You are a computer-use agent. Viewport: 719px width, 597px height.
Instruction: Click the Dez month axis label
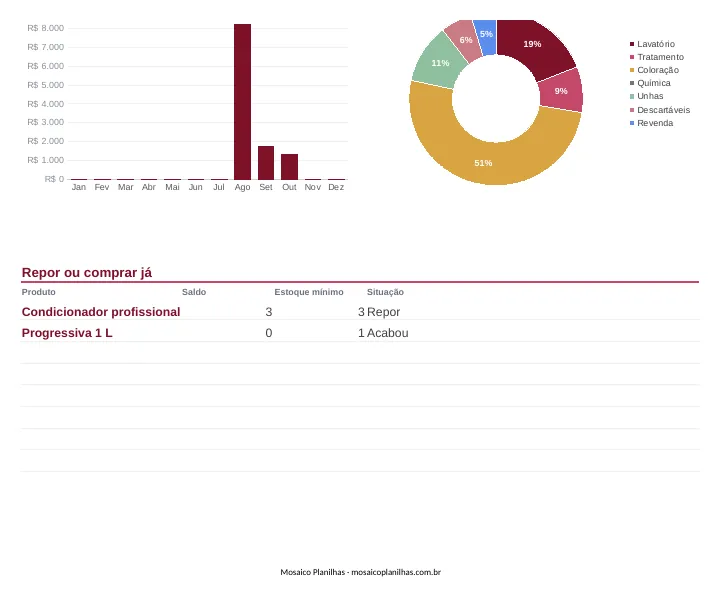click(336, 187)
